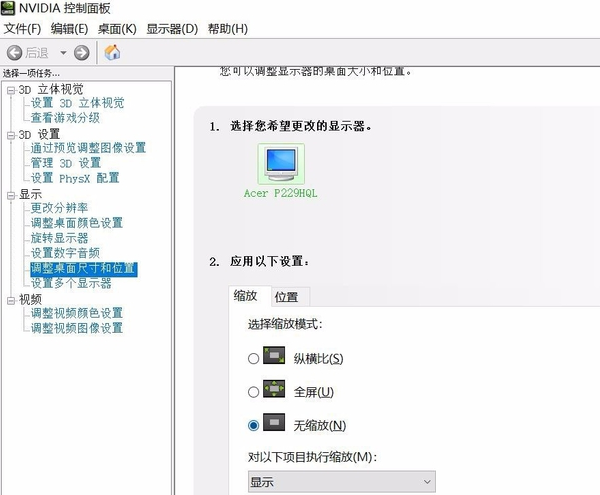
Task: Open the 桌面(K) menu
Action: click(x=117, y=29)
